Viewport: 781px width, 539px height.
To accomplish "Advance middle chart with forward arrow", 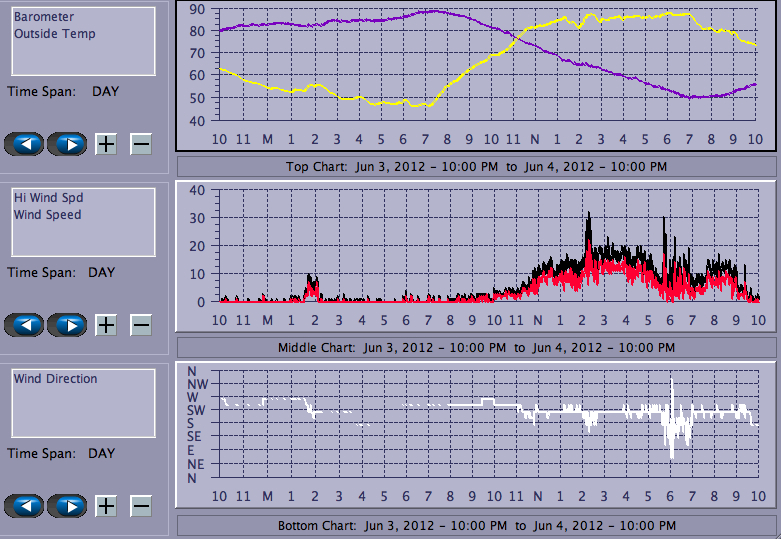I will click(68, 325).
